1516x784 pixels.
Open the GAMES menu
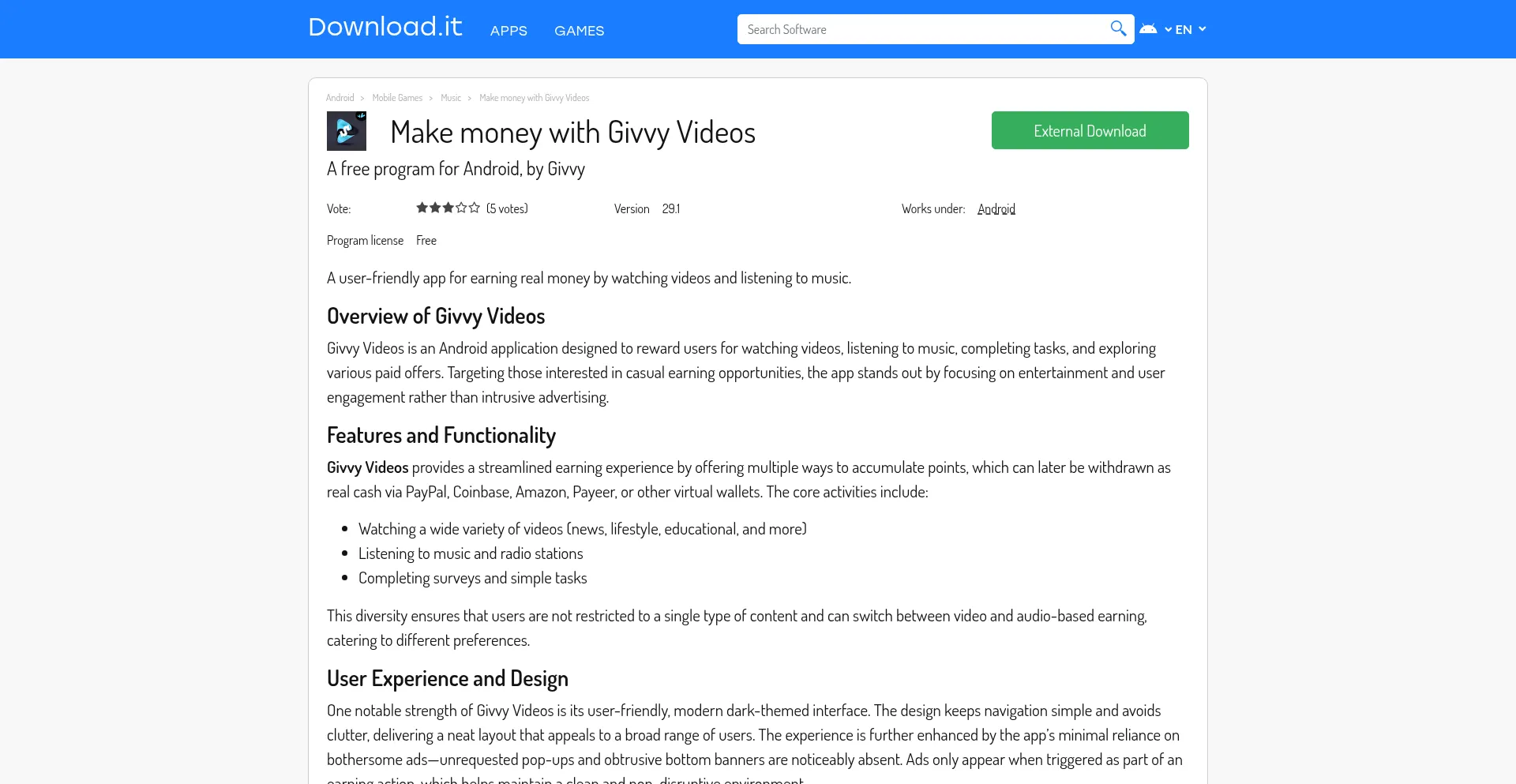579,31
